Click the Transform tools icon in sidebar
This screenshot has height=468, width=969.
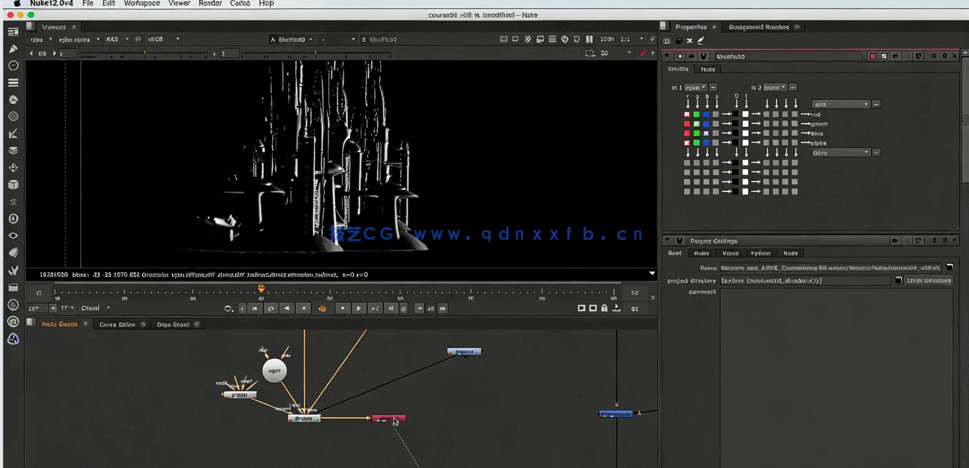[x=13, y=168]
